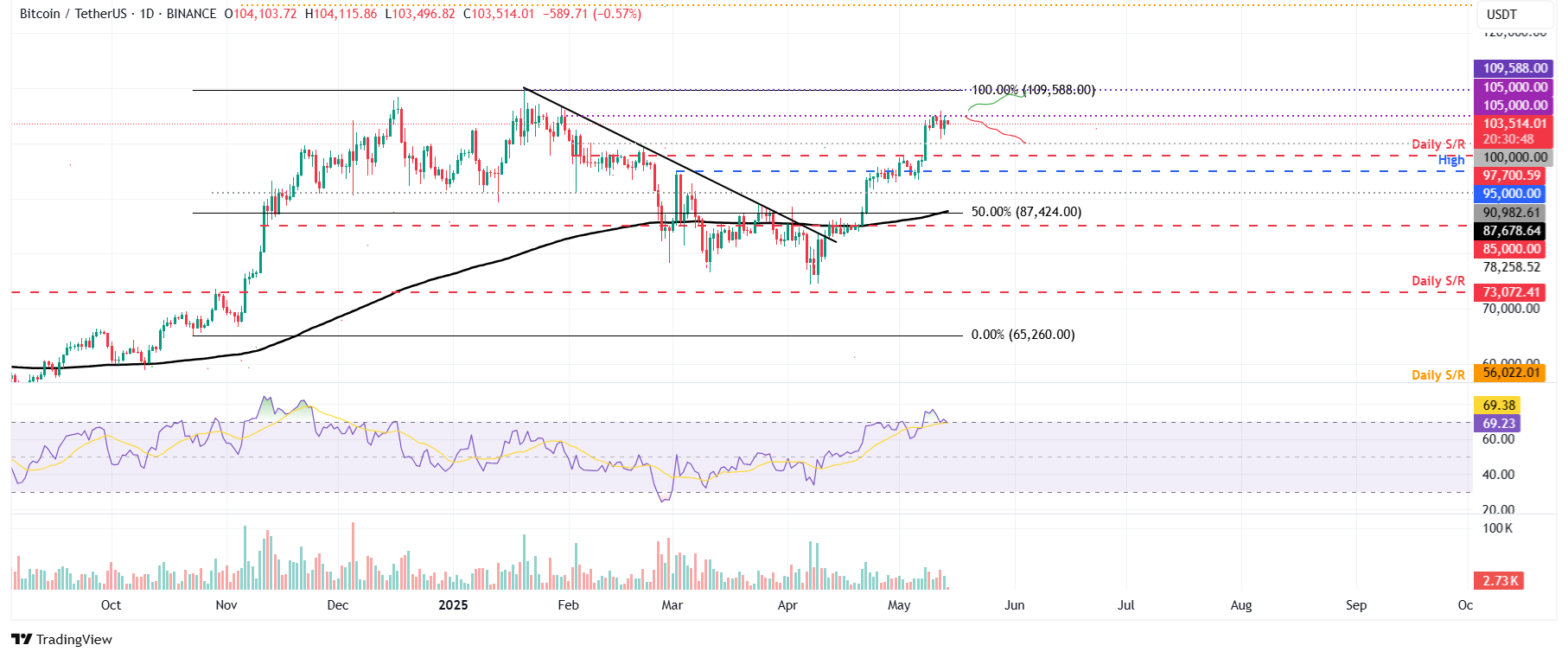Click the red 2.73K volume label
The image size is (1568, 658).
coord(1500,581)
